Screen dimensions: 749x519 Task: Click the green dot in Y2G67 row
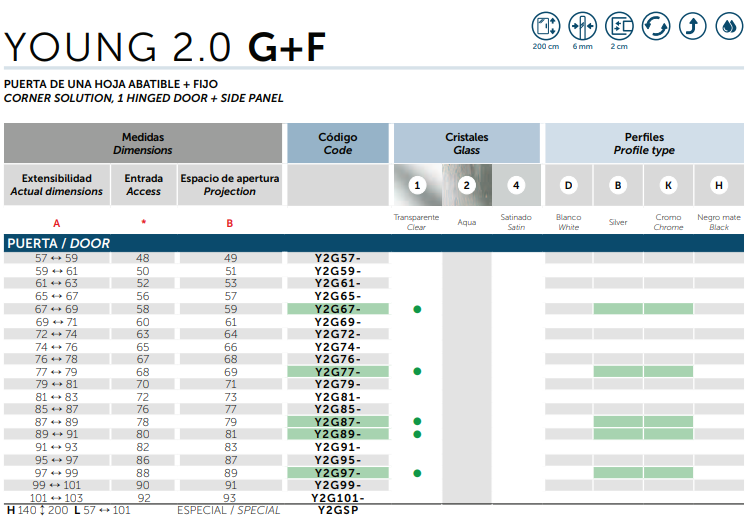point(417,309)
